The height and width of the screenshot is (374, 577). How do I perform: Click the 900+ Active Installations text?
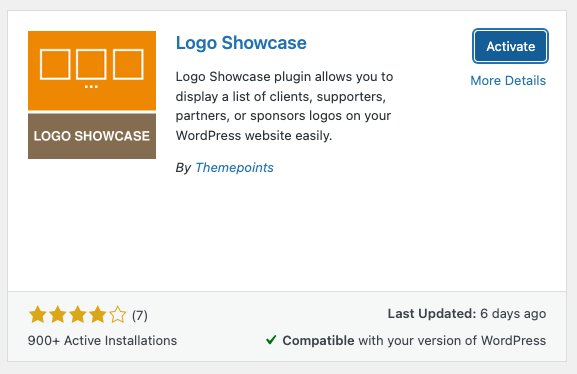tap(102, 341)
